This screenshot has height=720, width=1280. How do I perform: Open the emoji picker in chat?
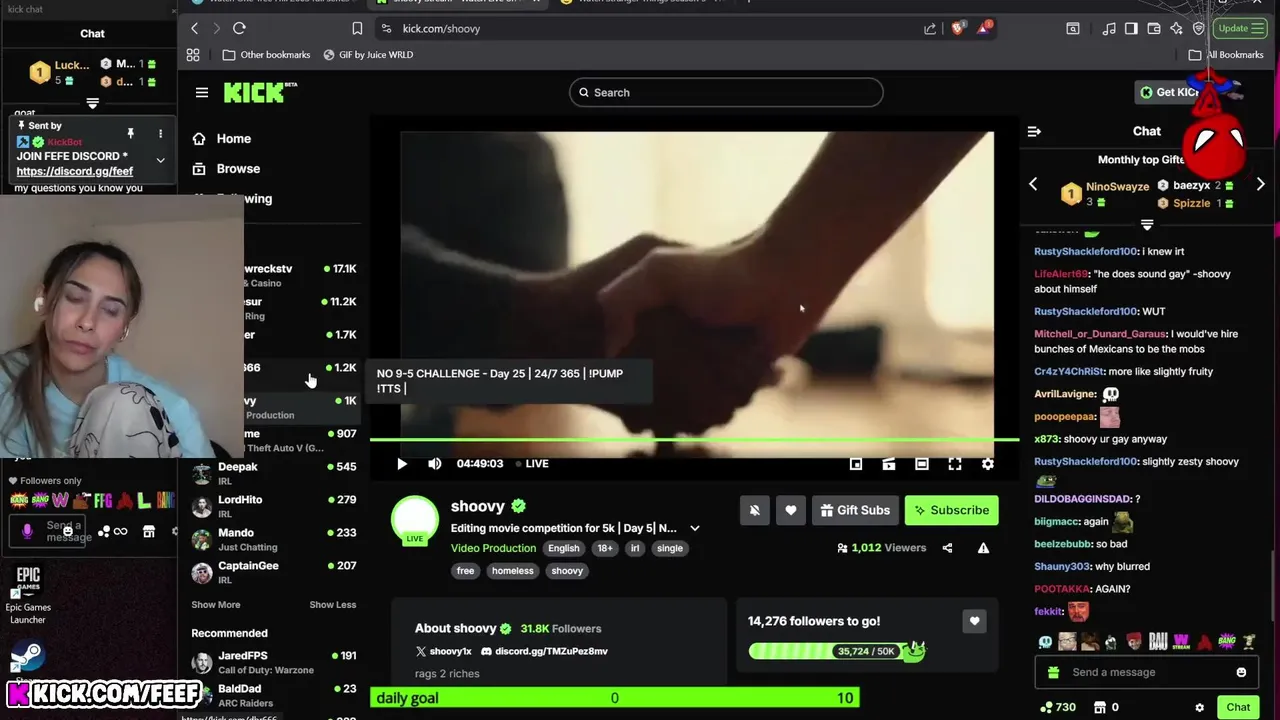[1241, 672]
